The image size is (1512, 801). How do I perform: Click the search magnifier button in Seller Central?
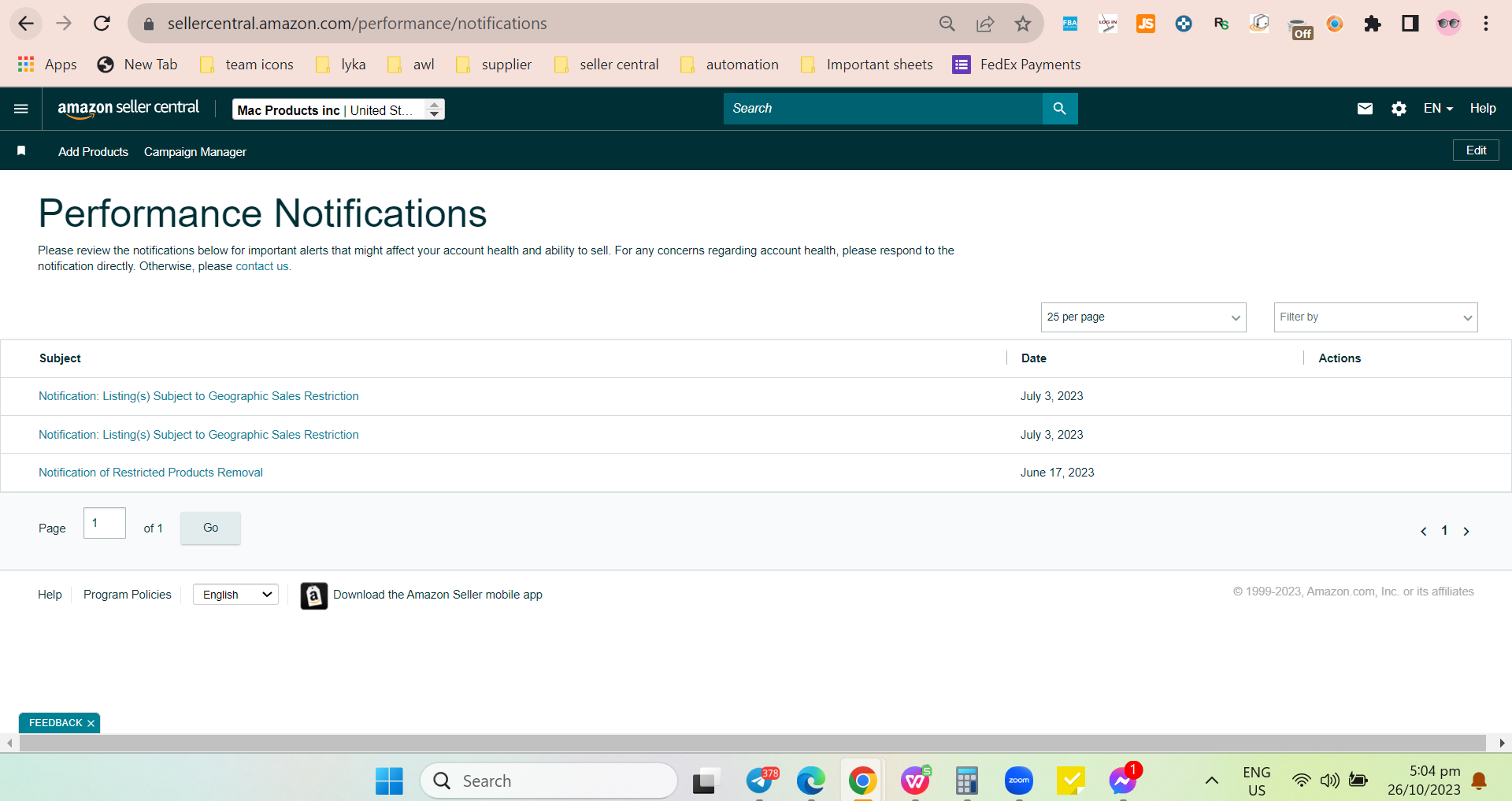tap(1060, 109)
